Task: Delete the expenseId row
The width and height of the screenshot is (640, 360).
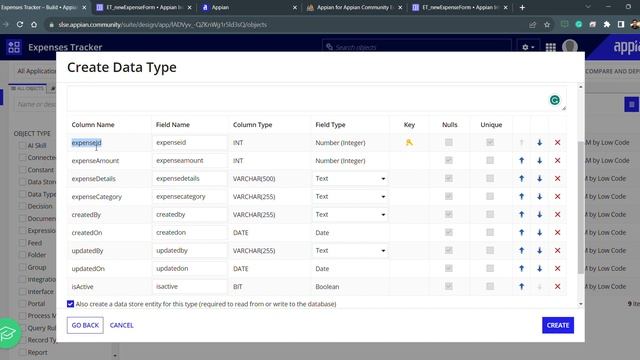Action: [x=557, y=143]
